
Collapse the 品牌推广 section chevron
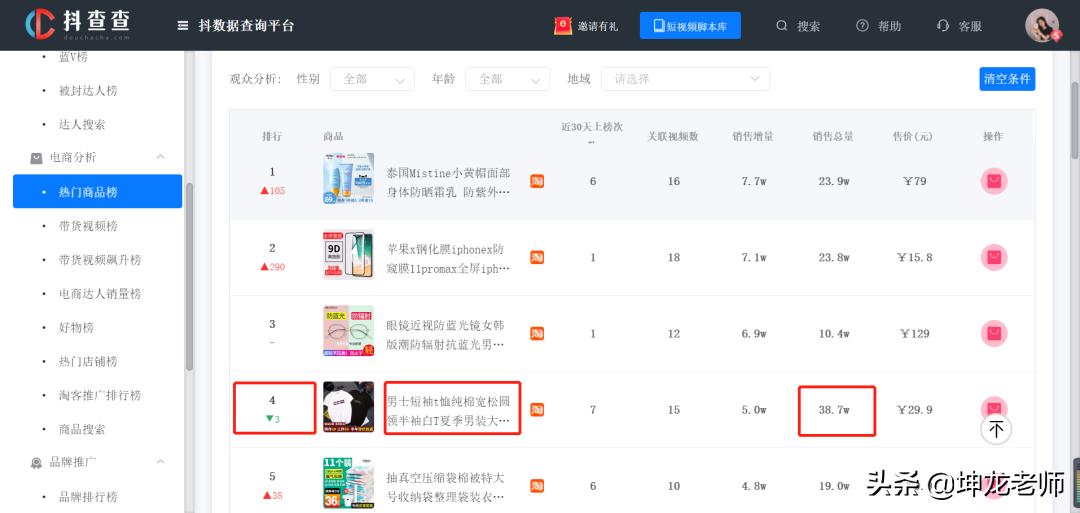tap(160, 462)
